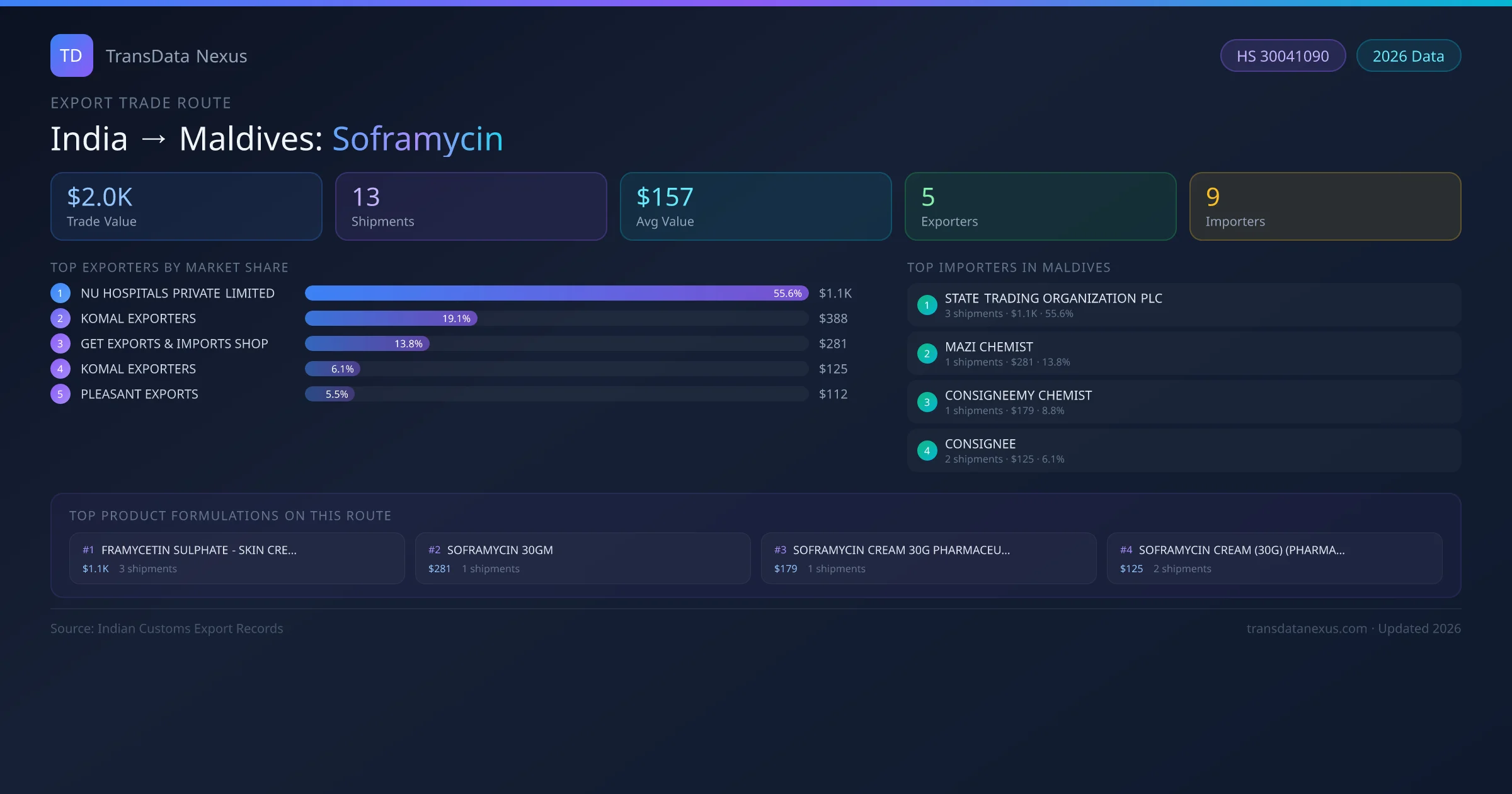The width and height of the screenshot is (1512, 794).
Task: Click the transdatanexus.com footer link
Action: [x=1306, y=628]
